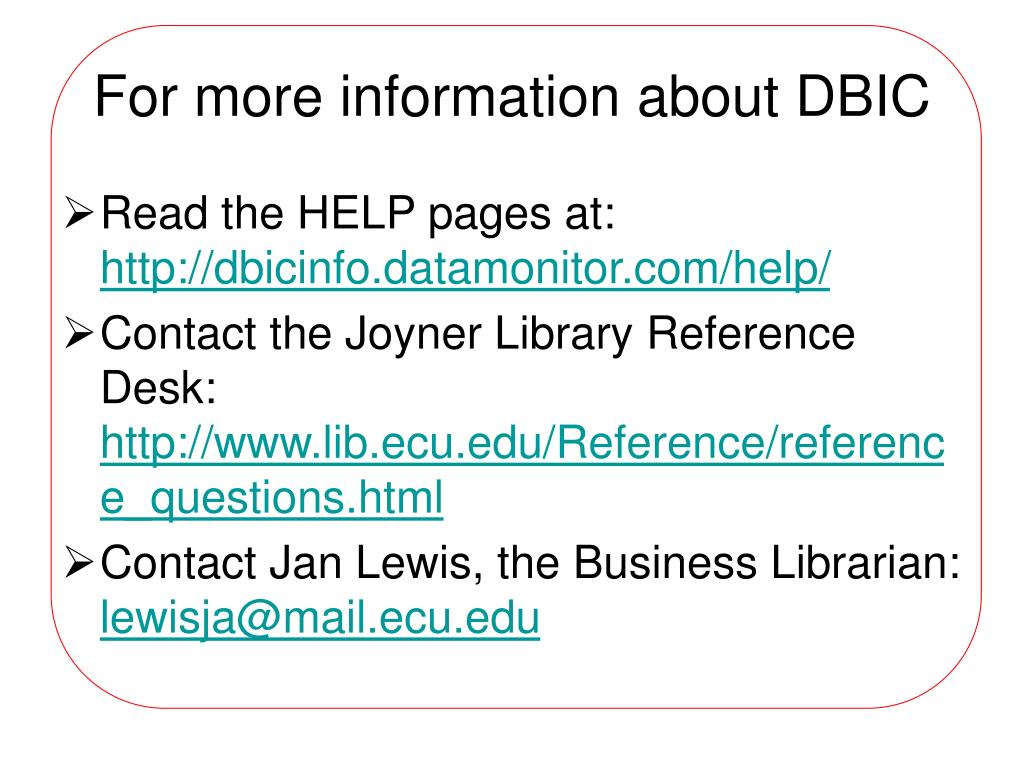
Task: Click the words Business Librarian:
Action: (767, 562)
